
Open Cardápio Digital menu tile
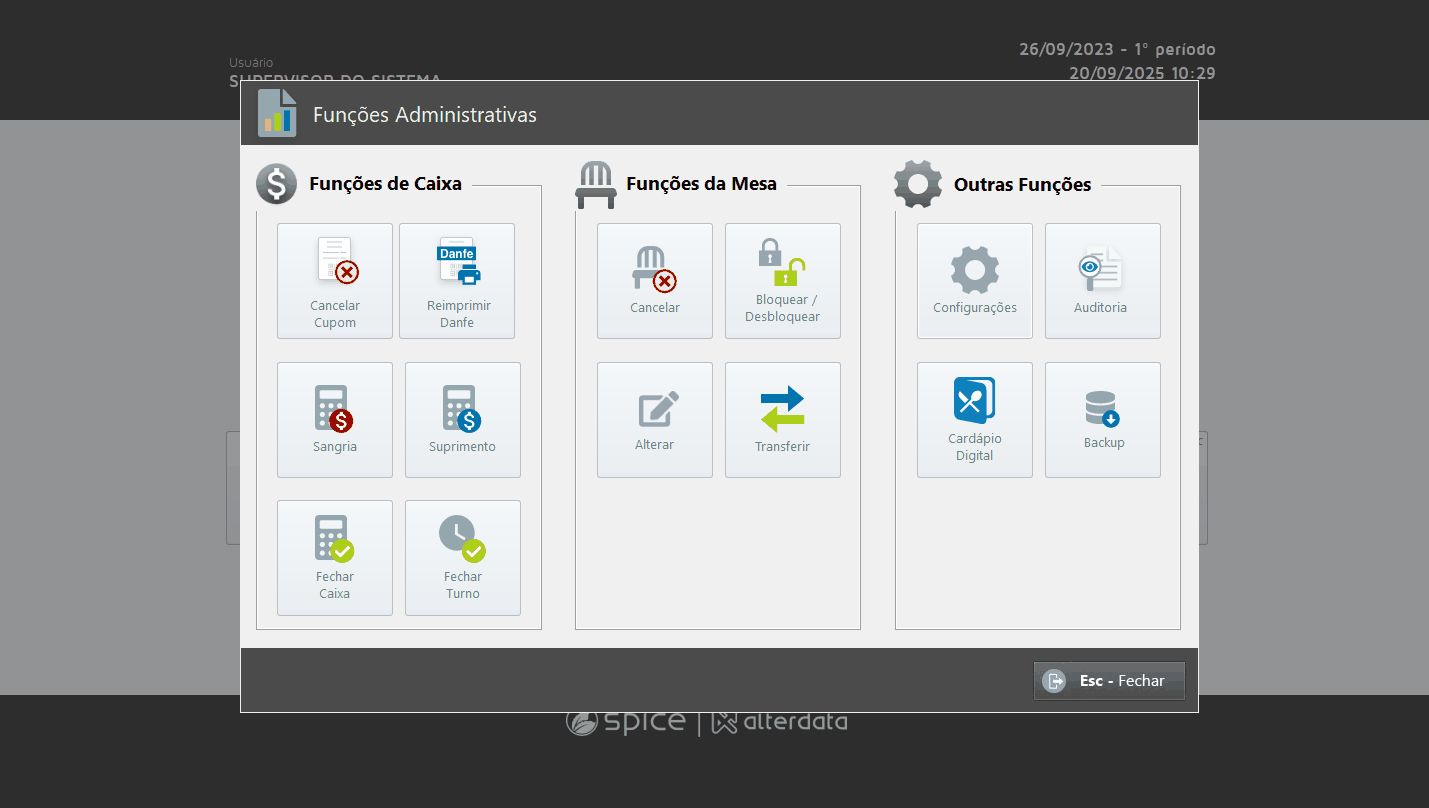[975, 420]
